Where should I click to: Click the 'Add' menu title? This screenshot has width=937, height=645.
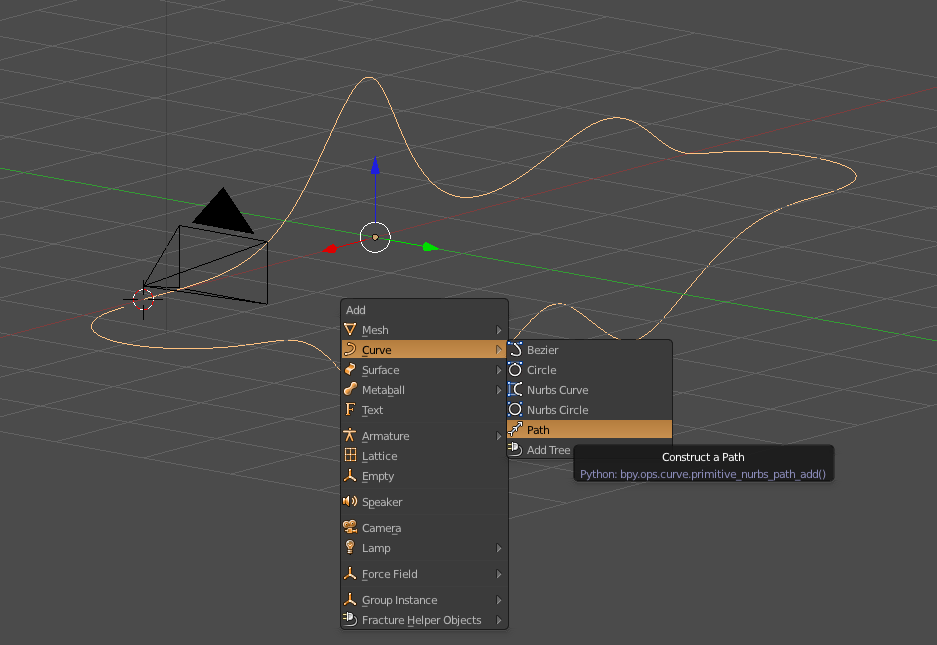tap(356, 310)
